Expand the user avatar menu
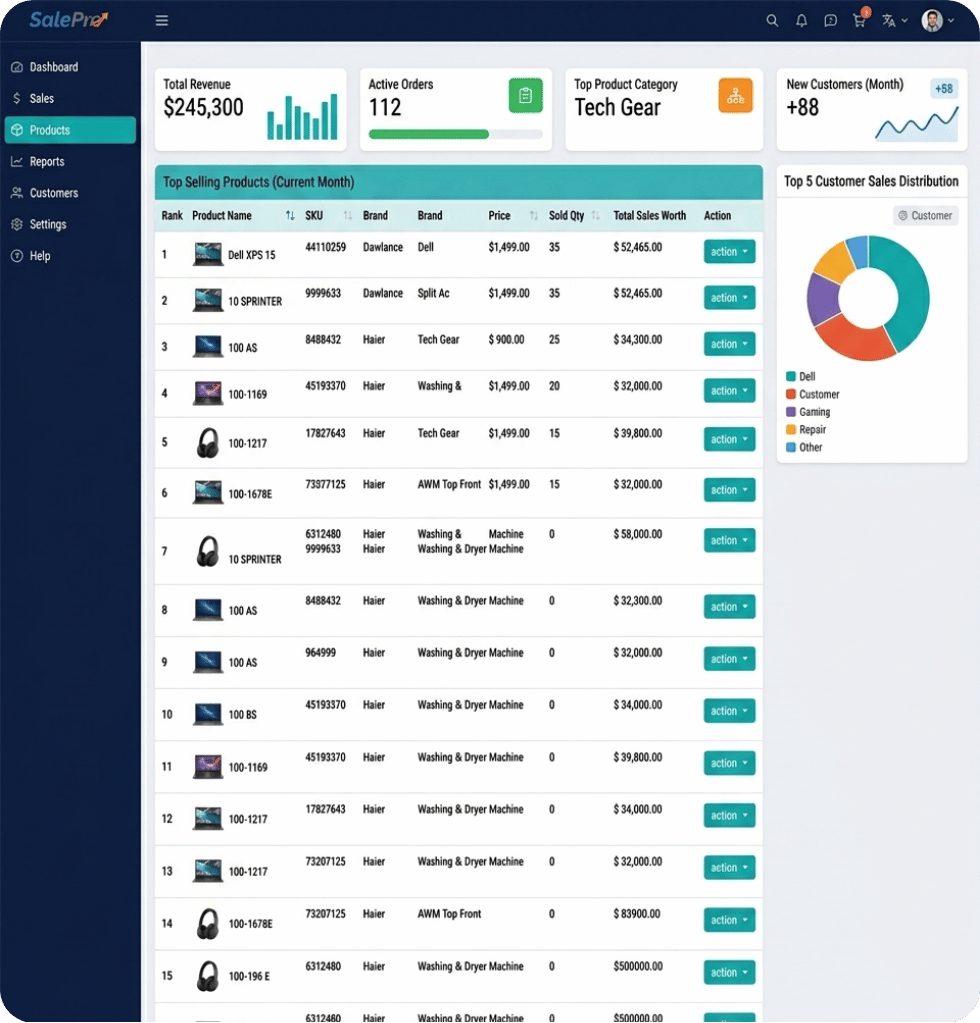This screenshot has width=980, height=1023. pos(938,21)
